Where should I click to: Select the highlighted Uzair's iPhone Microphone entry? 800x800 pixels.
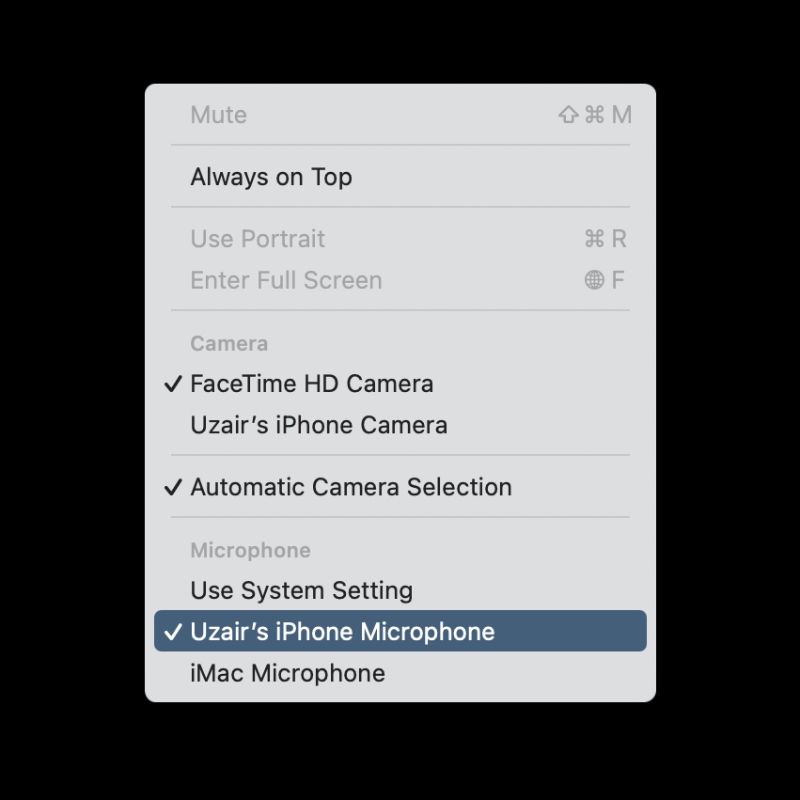tap(342, 632)
